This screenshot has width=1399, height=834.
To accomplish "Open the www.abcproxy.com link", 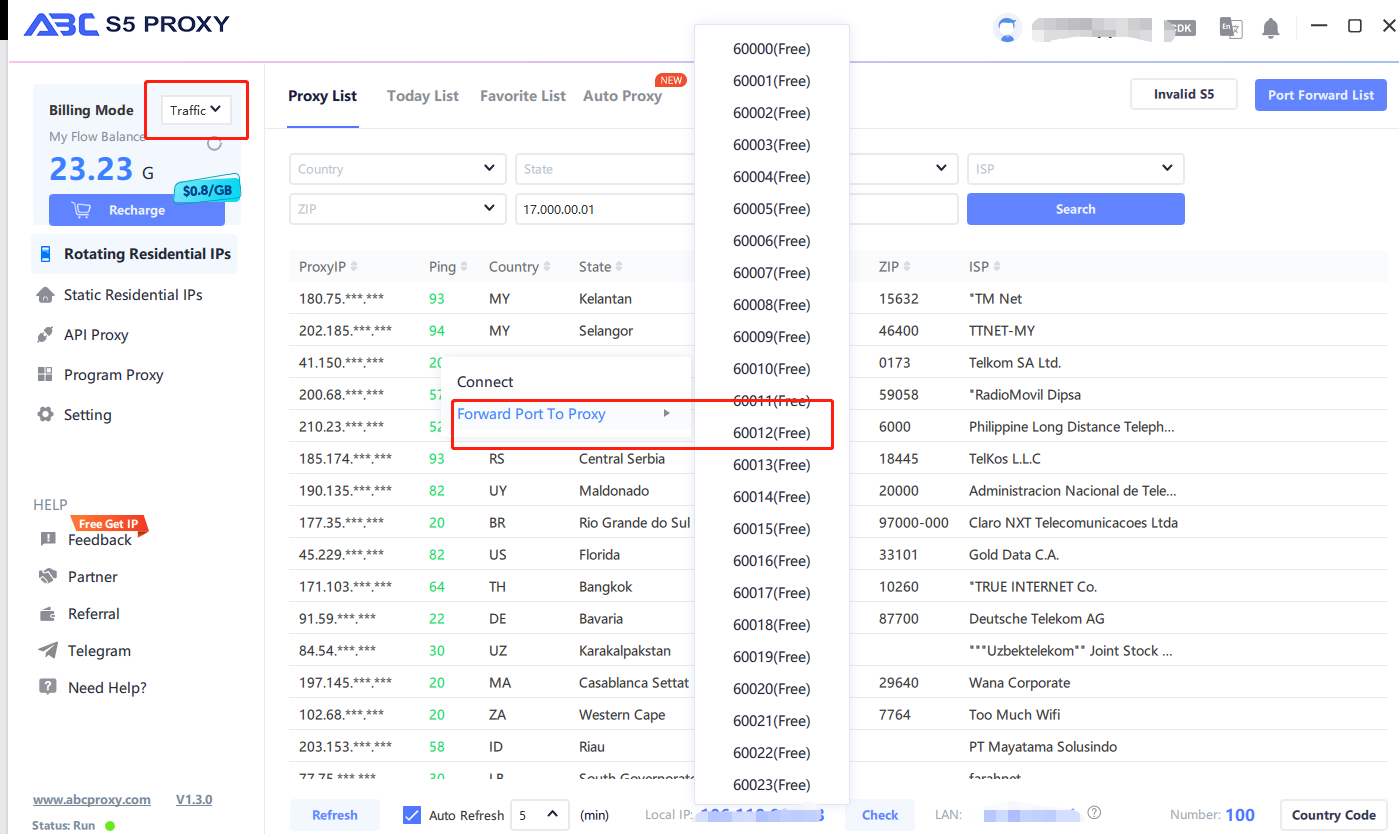I will pos(92,800).
